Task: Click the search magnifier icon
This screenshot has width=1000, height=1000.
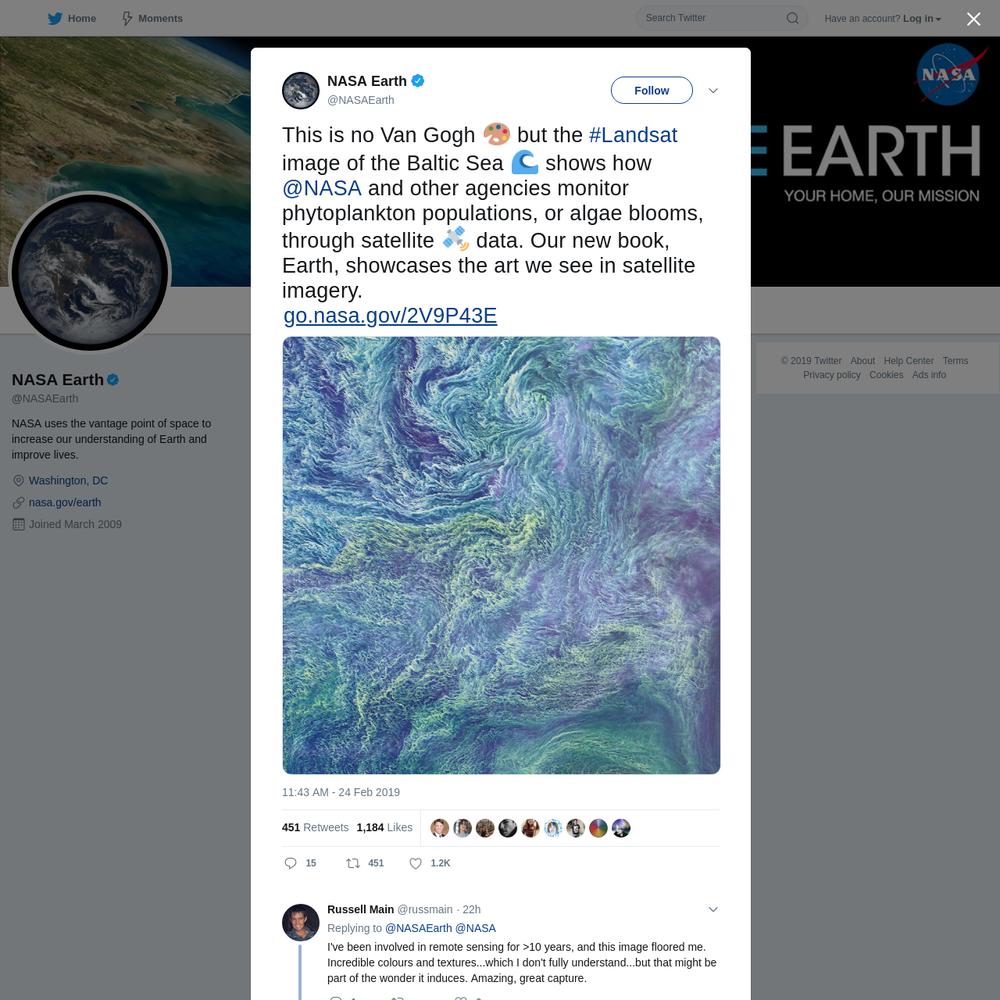Action: click(x=792, y=18)
